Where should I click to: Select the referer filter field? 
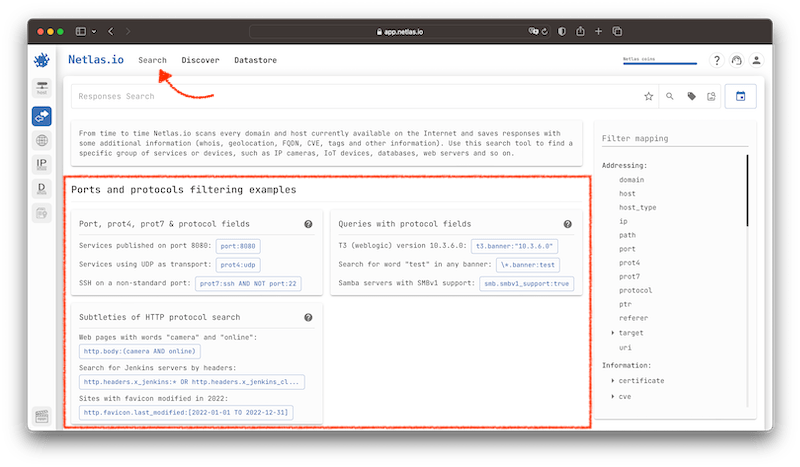(633, 317)
